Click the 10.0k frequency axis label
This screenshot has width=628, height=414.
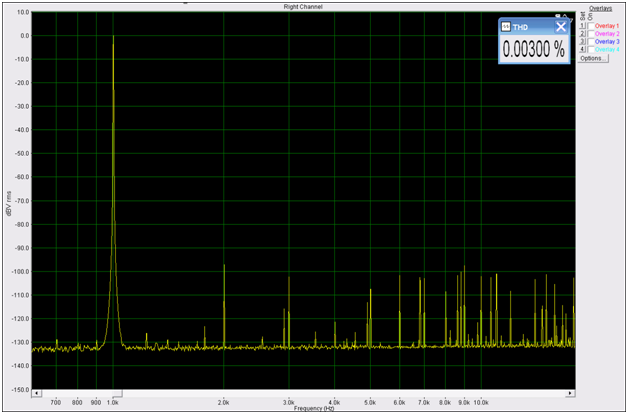coord(481,402)
